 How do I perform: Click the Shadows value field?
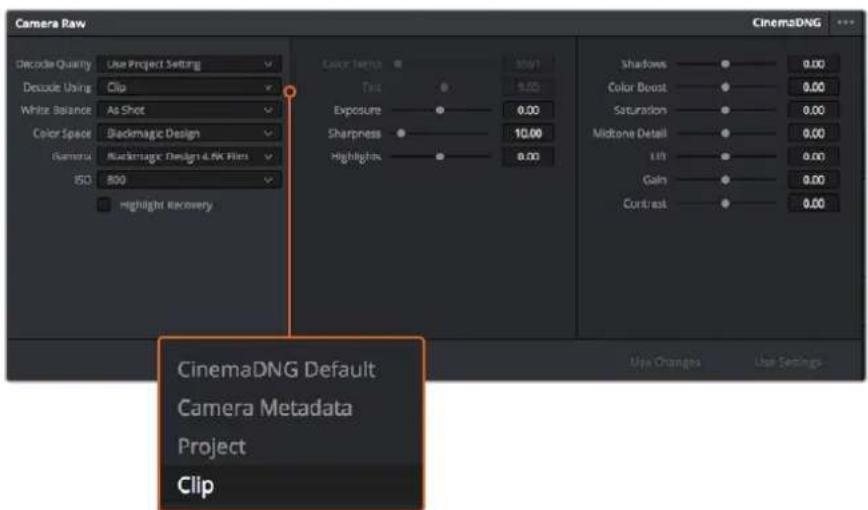pyautogui.click(x=813, y=64)
